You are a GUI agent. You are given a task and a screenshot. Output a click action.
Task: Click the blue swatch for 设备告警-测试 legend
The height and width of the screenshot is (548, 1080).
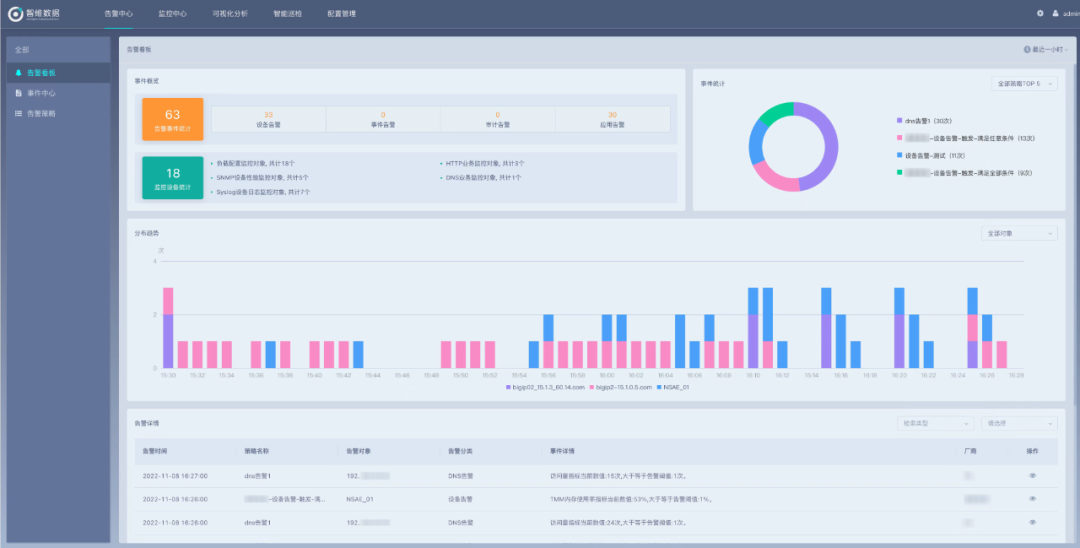(900, 155)
